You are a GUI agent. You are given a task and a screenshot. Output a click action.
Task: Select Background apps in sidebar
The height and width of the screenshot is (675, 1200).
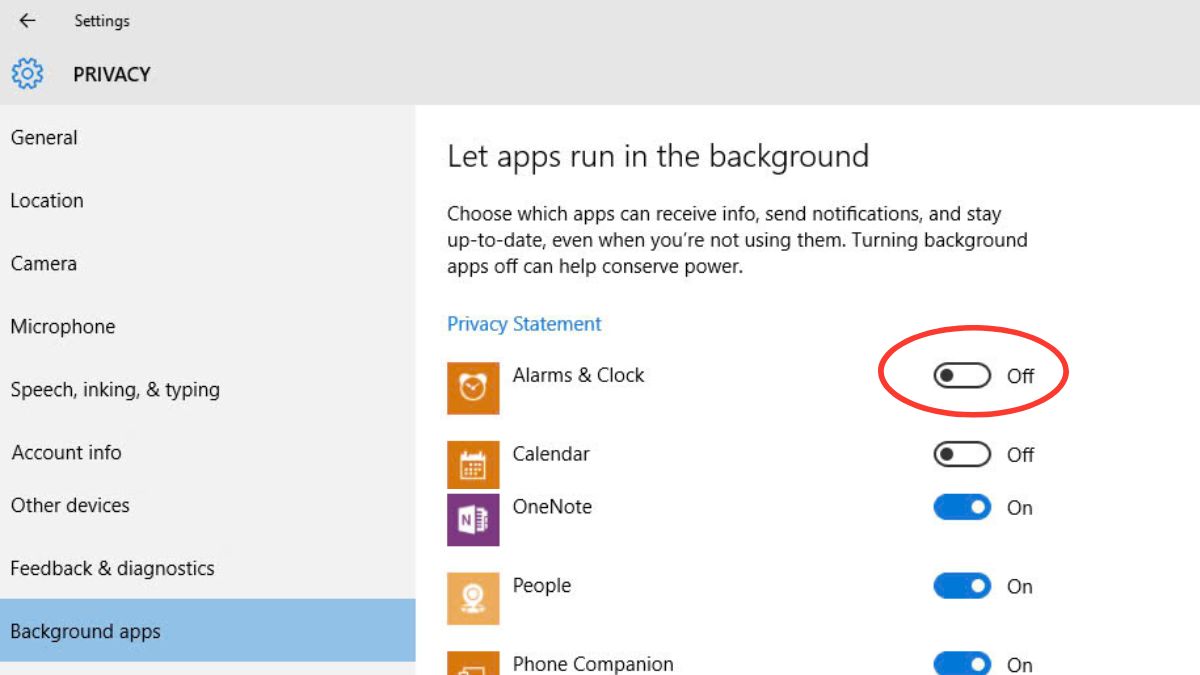tap(207, 631)
